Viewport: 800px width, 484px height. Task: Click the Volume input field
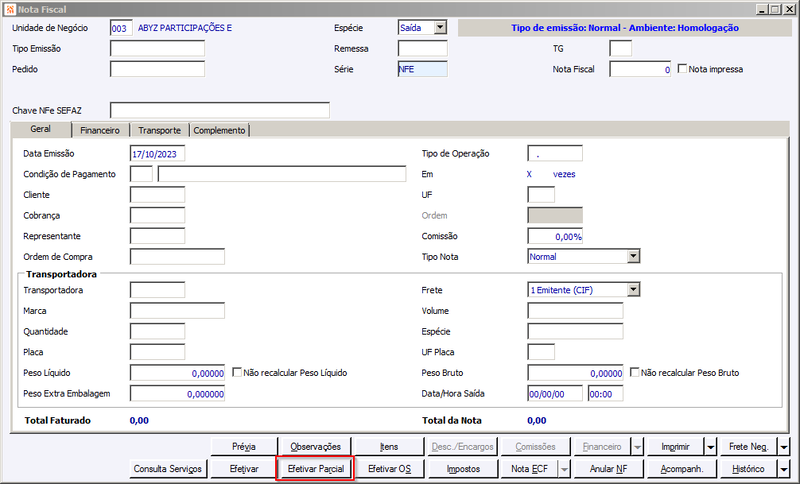coord(576,311)
